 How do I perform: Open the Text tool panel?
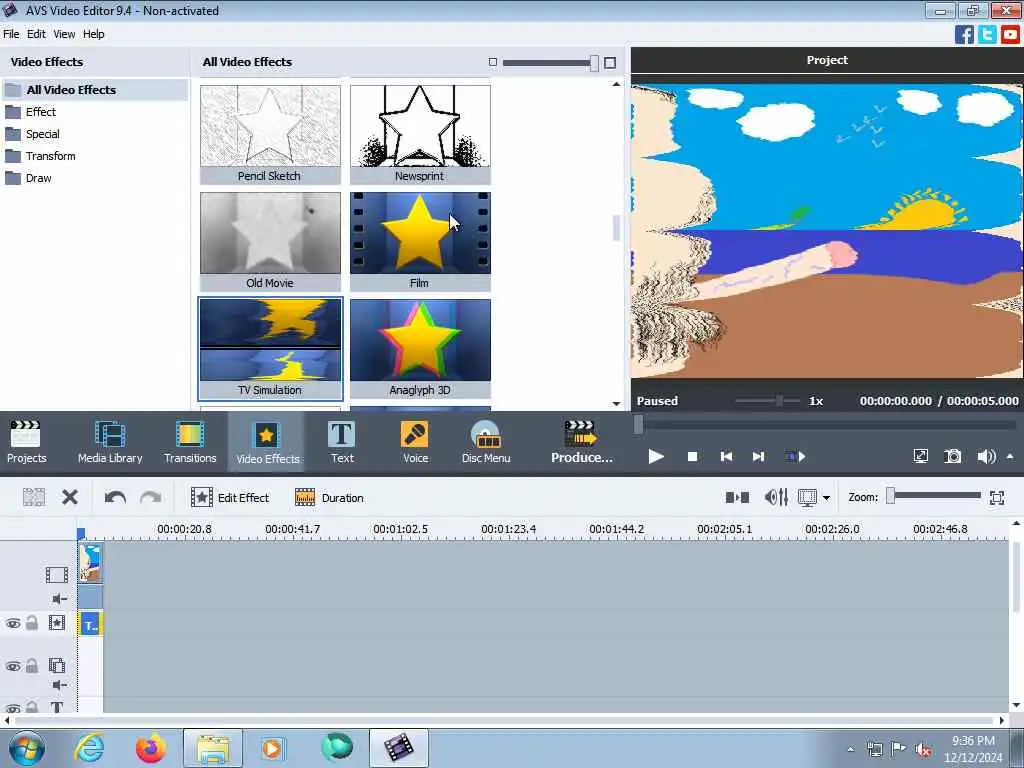(342, 441)
